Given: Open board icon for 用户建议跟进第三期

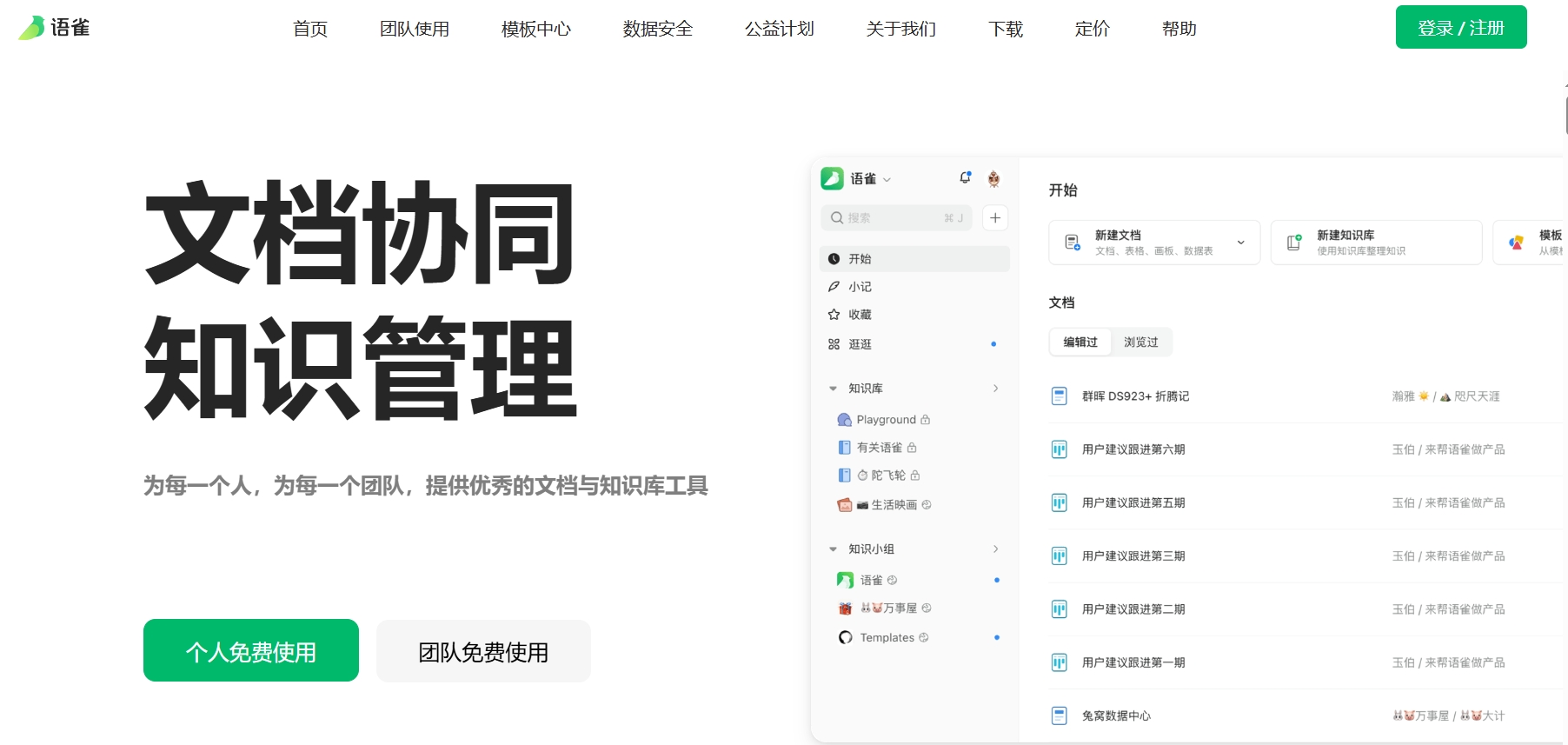Looking at the screenshot, I should point(1059,556).
